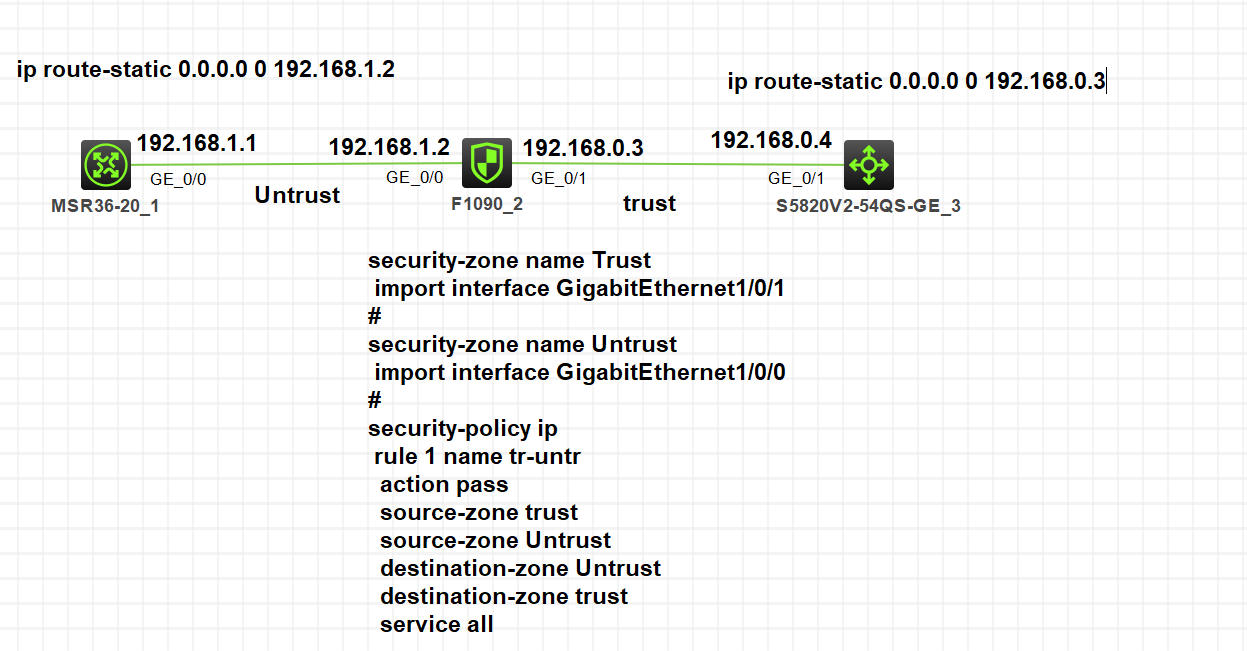Select the MSR36-20_1 router icon

106,164
